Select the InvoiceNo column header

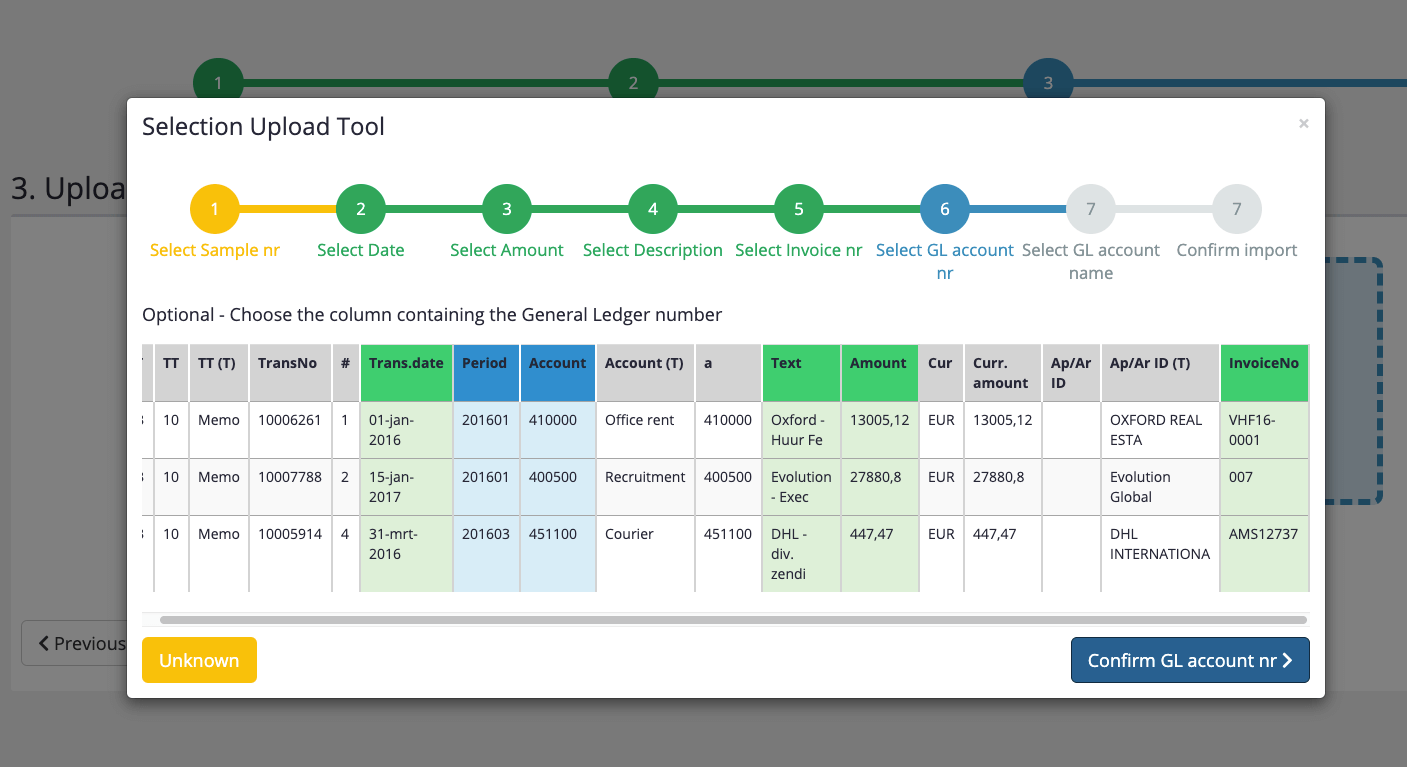[x=1264, y=364]
